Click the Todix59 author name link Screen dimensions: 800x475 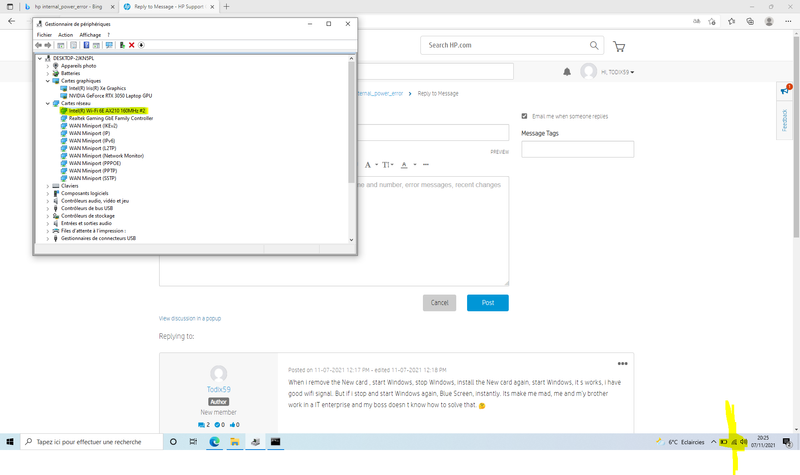point(218,389)
